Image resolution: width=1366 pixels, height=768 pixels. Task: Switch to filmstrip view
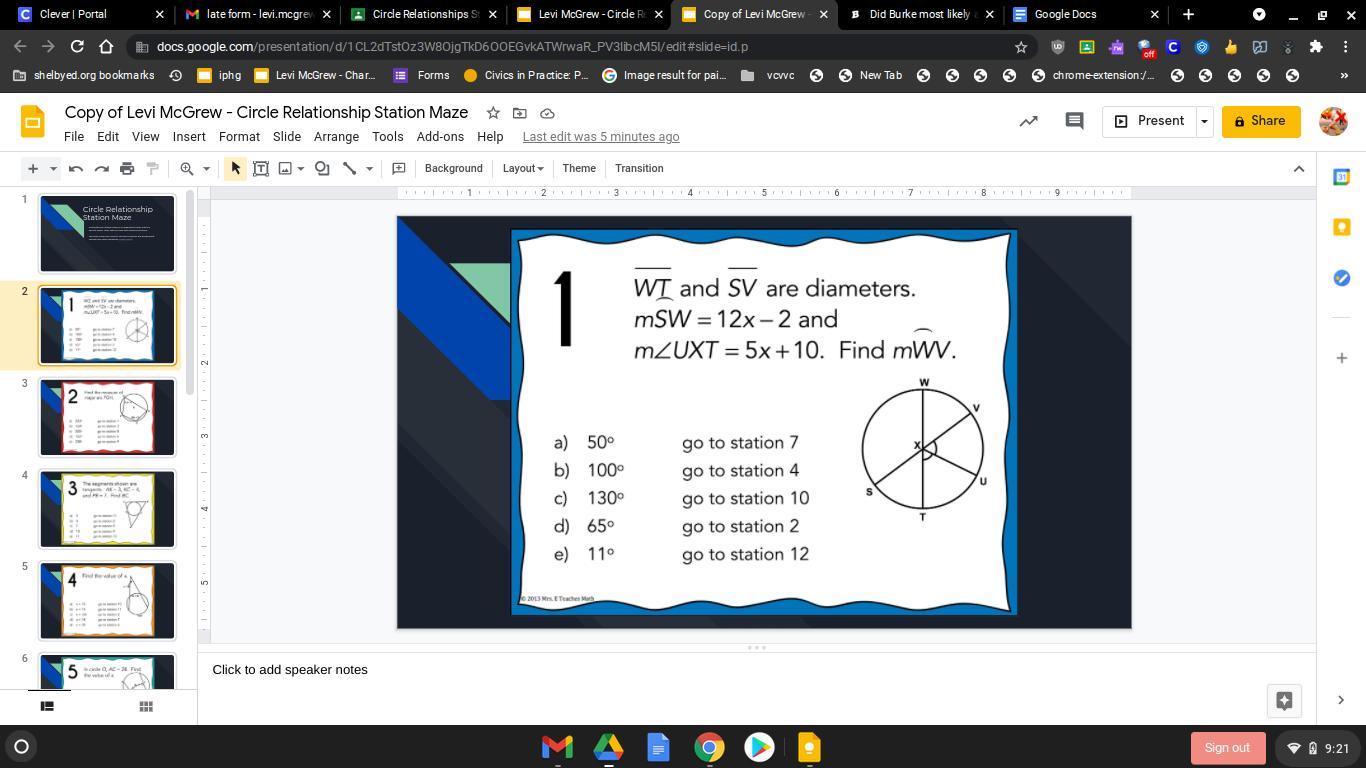pyautogui.click(x=46, y=706)
